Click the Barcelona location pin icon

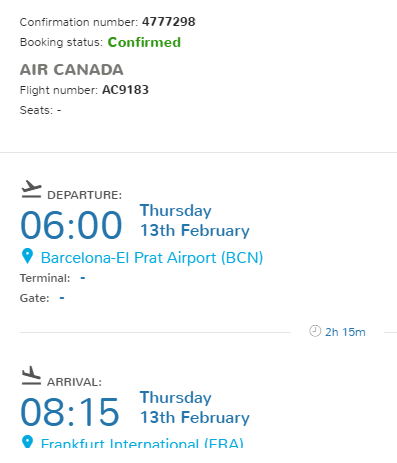(27, 256)
